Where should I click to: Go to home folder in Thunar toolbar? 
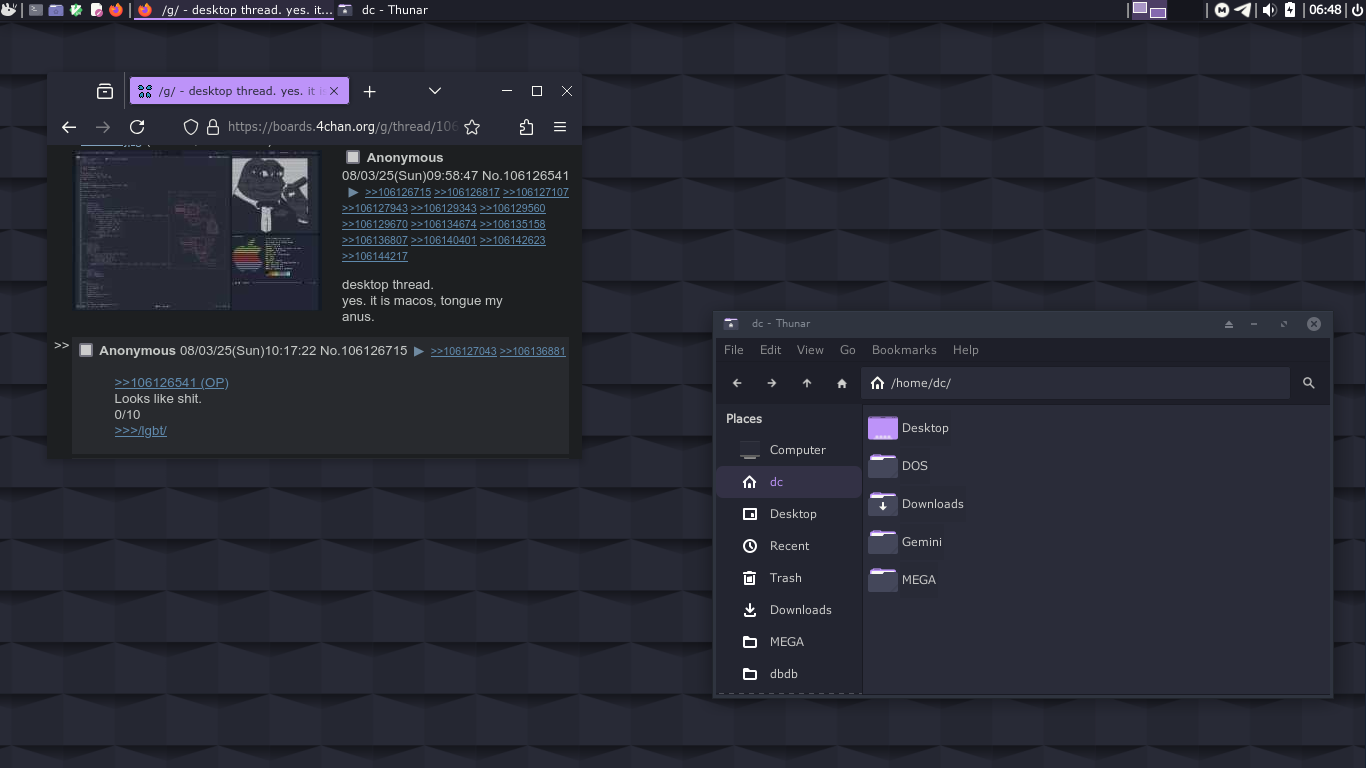tap(842, 383)
